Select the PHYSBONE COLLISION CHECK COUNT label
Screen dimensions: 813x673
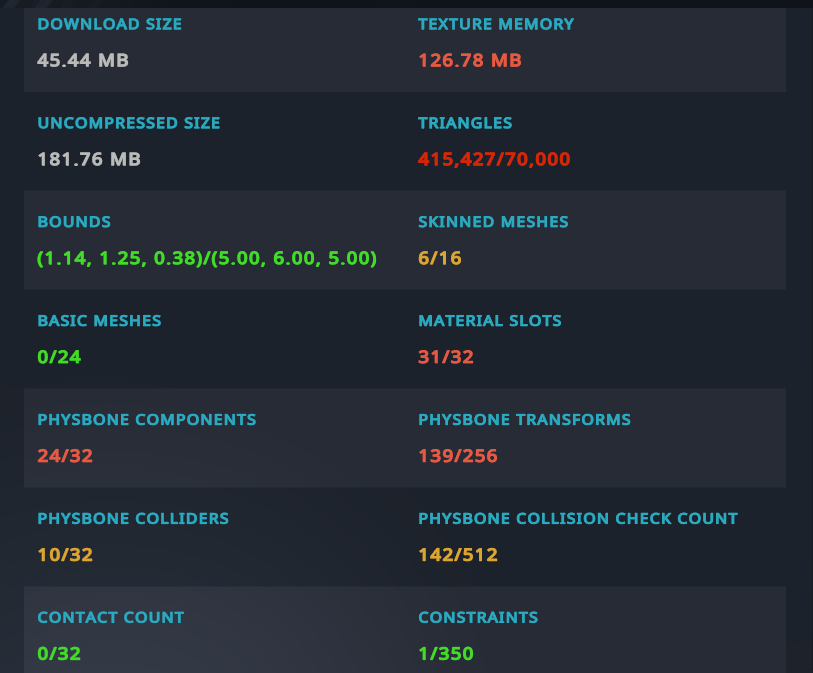pyautogui.click(x=577, y=519)
